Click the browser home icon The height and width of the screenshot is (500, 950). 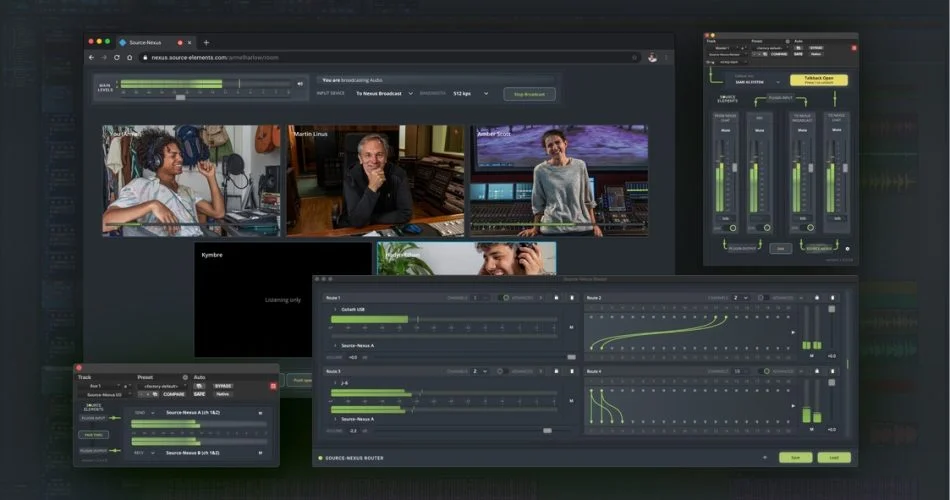pos(130,58)
